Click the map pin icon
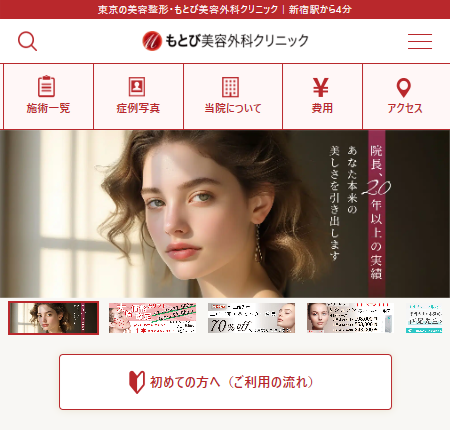 (x=404, y=88)
